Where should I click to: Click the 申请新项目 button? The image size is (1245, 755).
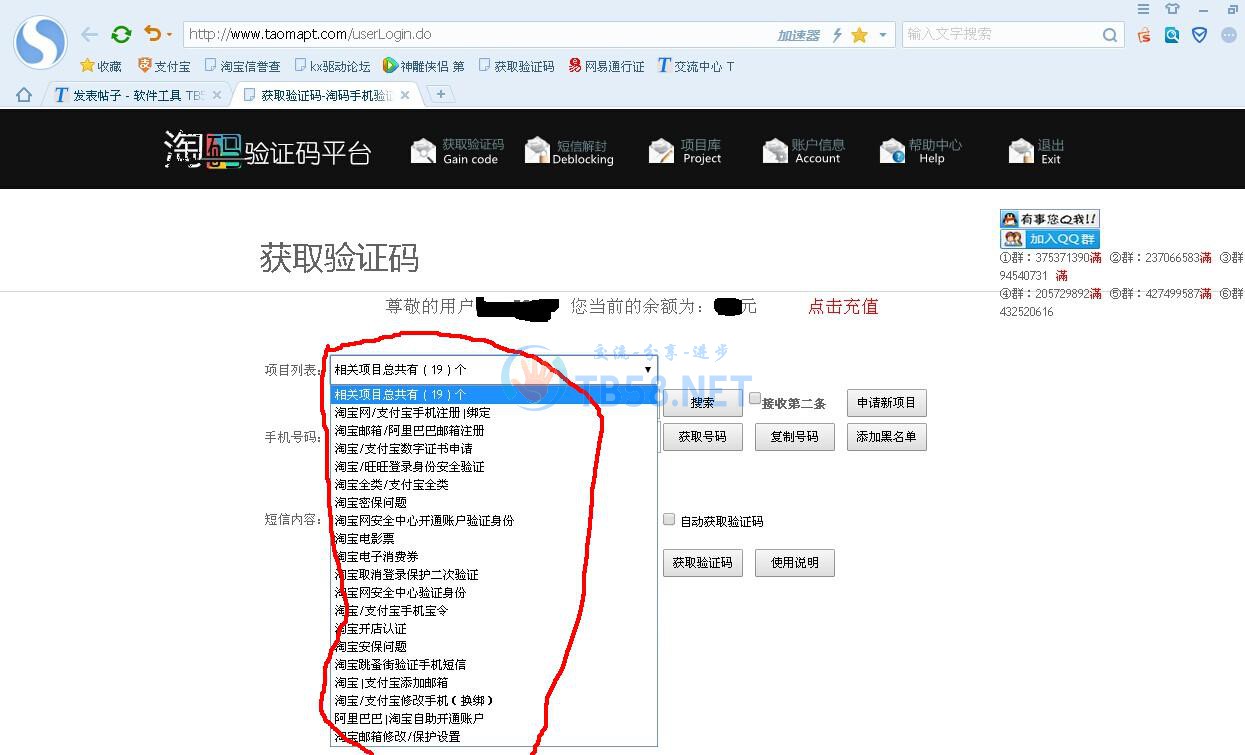887,403
